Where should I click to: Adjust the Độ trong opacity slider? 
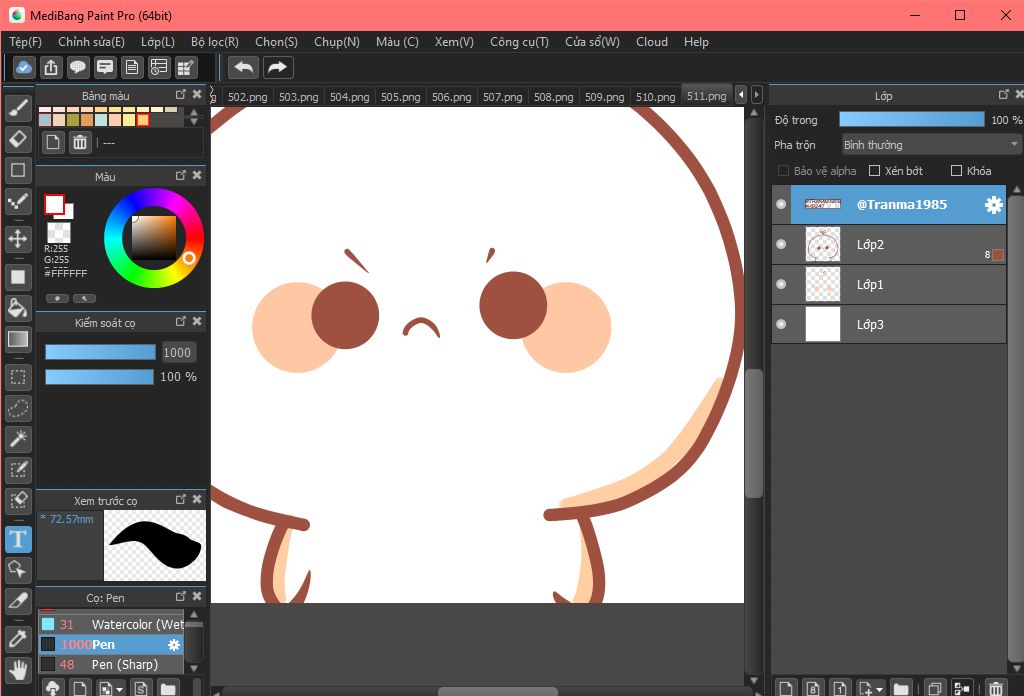tap(912, 119)
